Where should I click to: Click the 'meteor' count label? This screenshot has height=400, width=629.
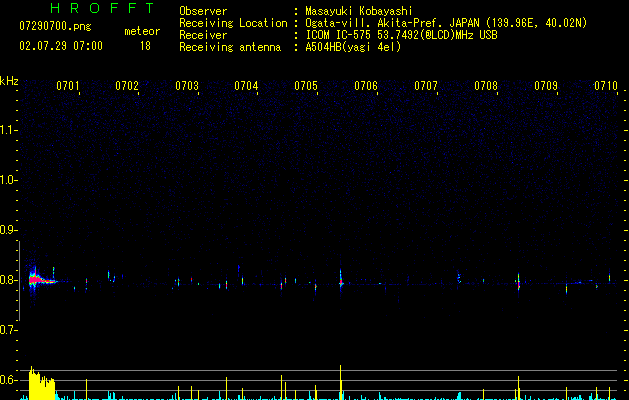[x=142, y=31]
